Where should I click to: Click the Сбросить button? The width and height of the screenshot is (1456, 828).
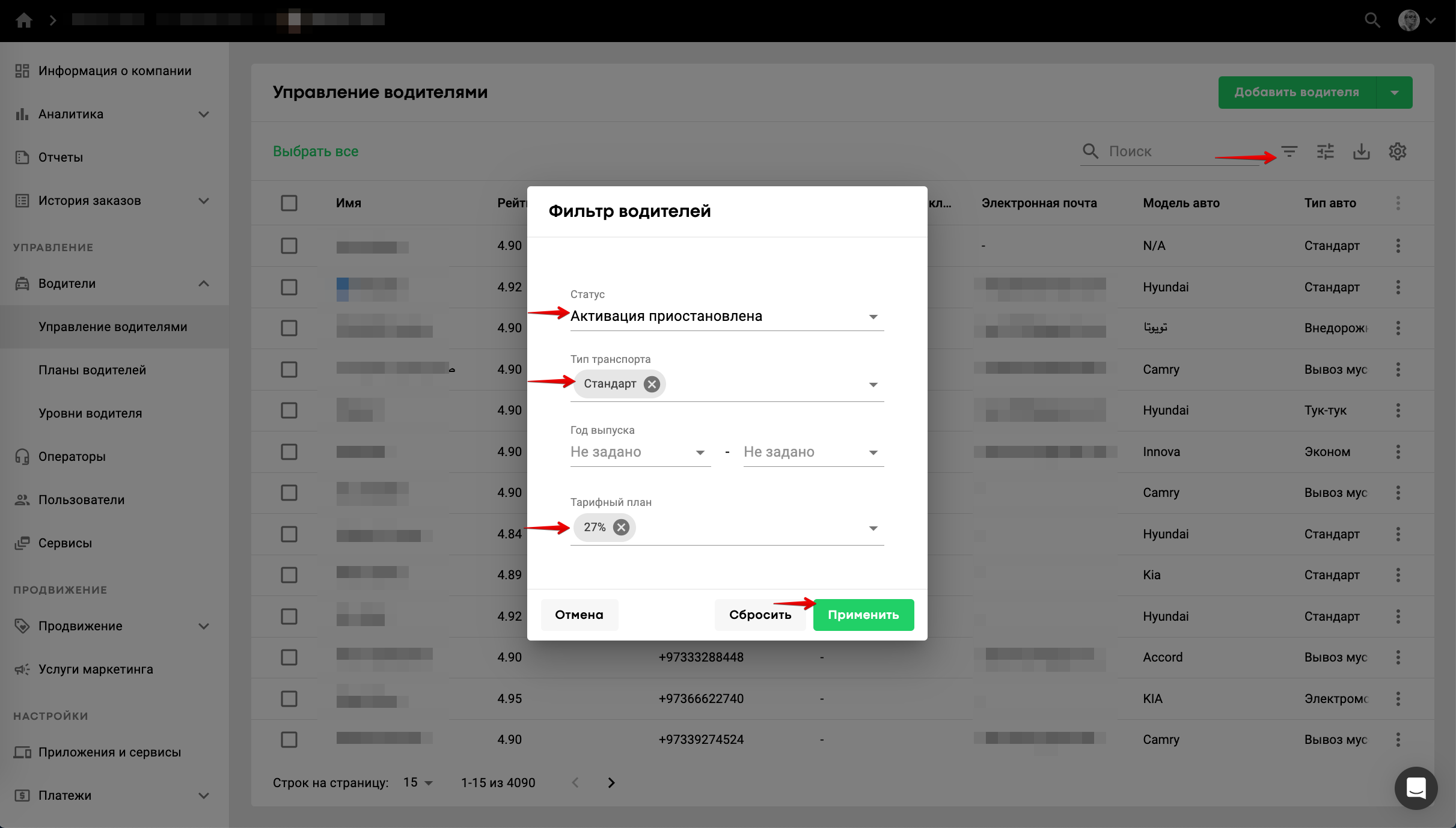click(x=760, y=615)
